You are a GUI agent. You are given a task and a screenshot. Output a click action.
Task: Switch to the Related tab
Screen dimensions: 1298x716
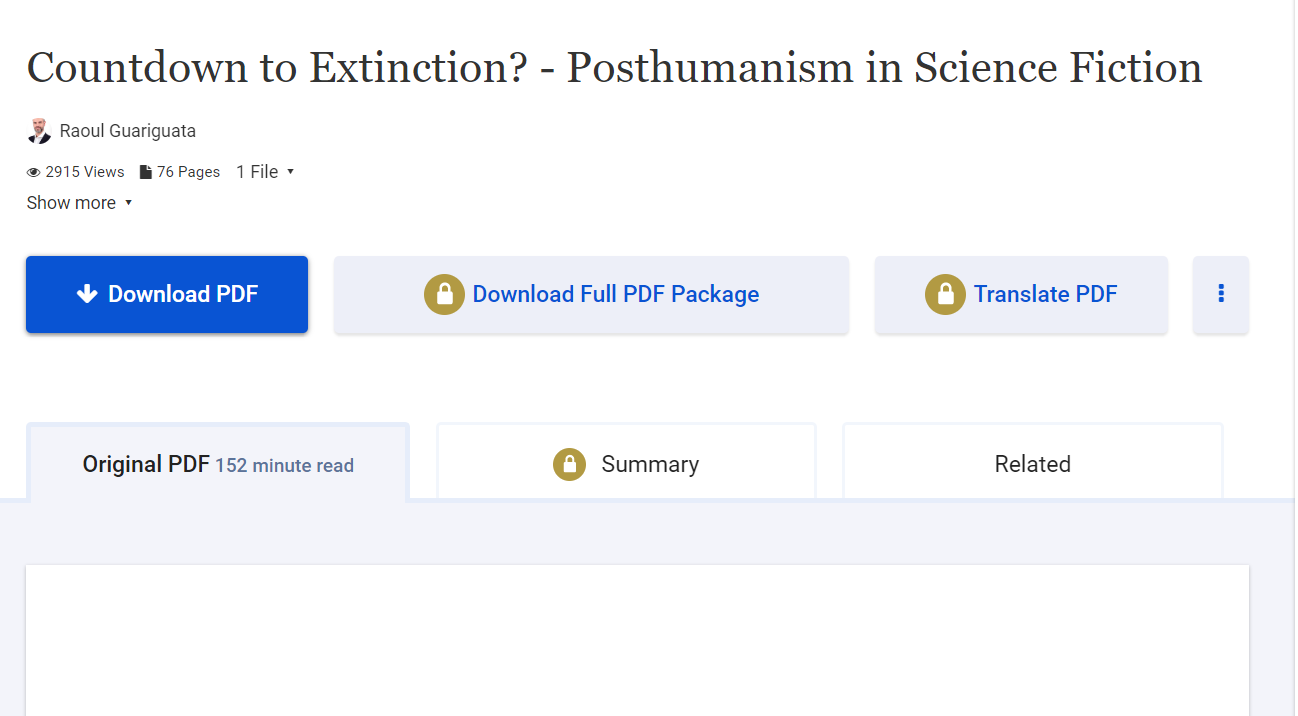pyautogui.click(x=1033, y=464)
